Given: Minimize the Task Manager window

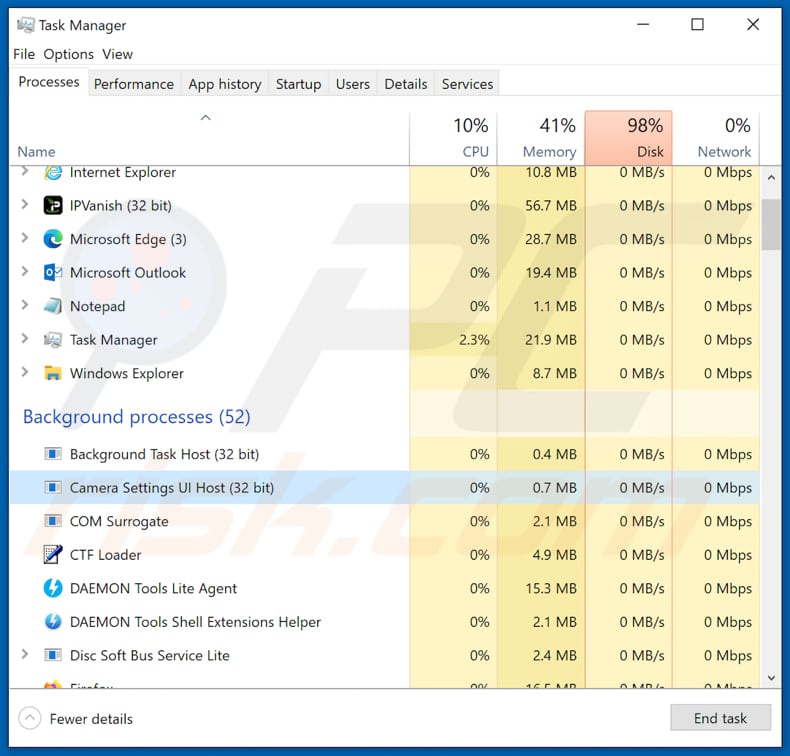Looking at the screenshot, I should pos(643,24).
